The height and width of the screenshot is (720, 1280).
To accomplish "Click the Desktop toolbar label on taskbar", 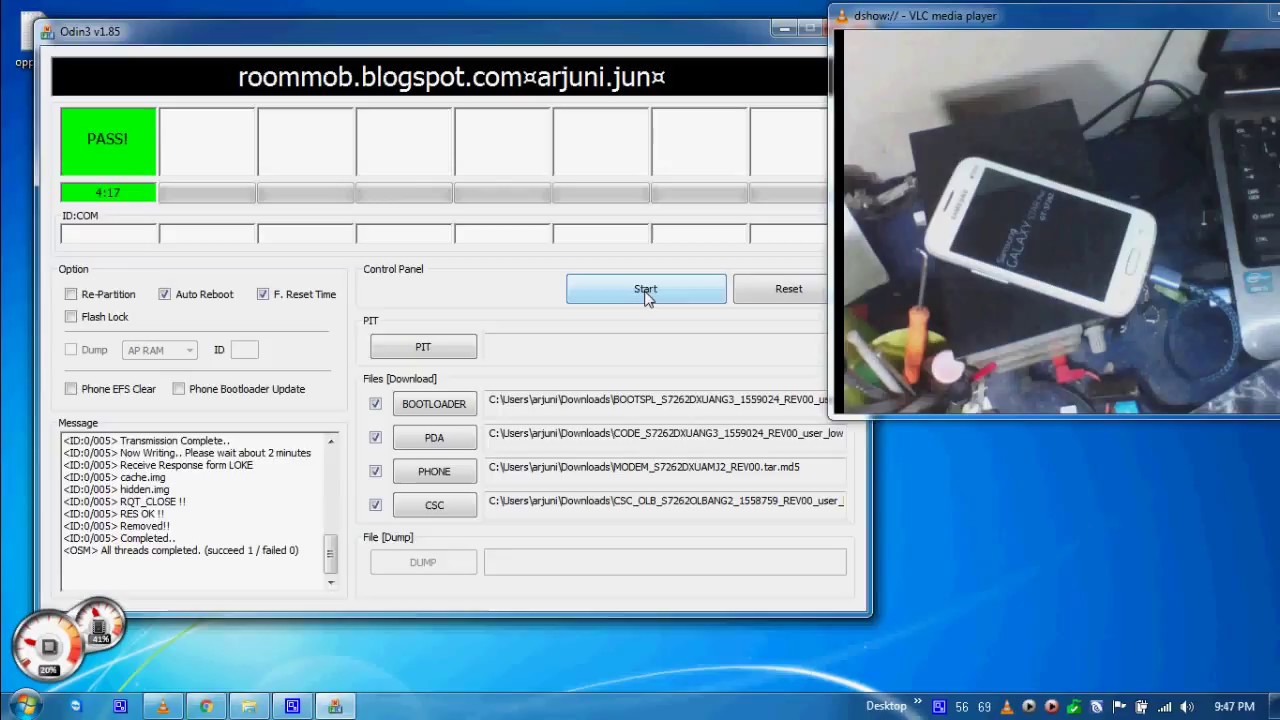I will (x=886, y=706).
